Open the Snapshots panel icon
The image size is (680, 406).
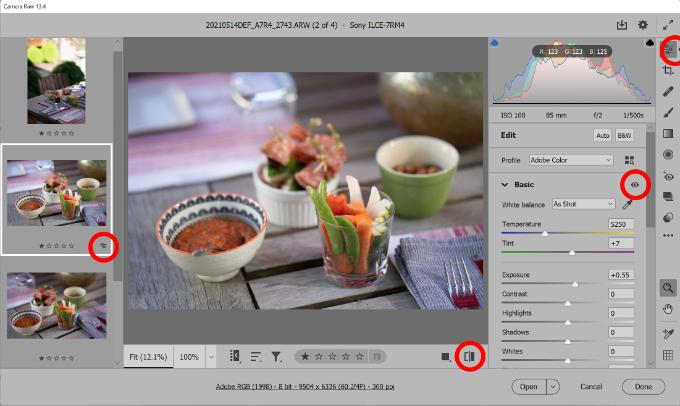tap(668, 196)
